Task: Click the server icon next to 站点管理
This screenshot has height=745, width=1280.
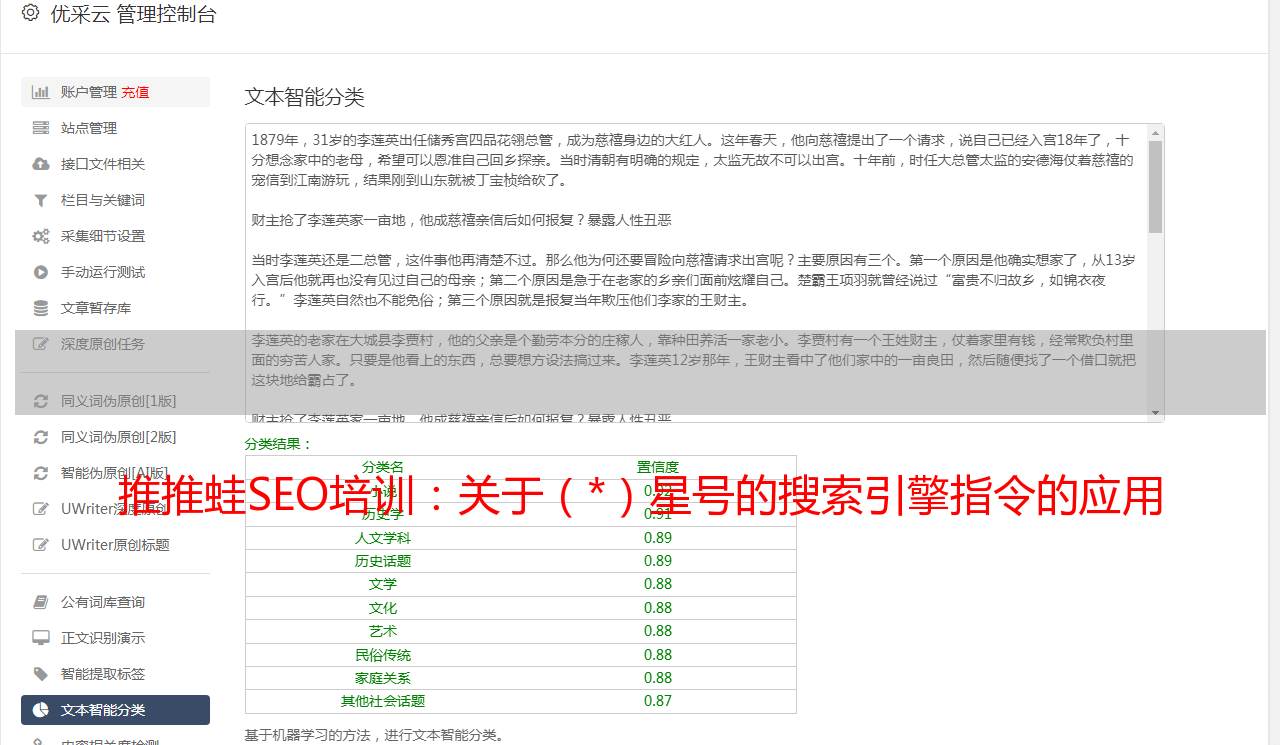Action: 41,128
